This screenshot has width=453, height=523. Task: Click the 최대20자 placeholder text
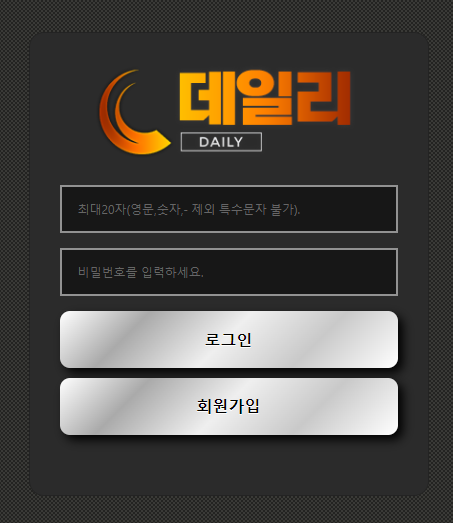pyautogui.click(x=189, y=209)
